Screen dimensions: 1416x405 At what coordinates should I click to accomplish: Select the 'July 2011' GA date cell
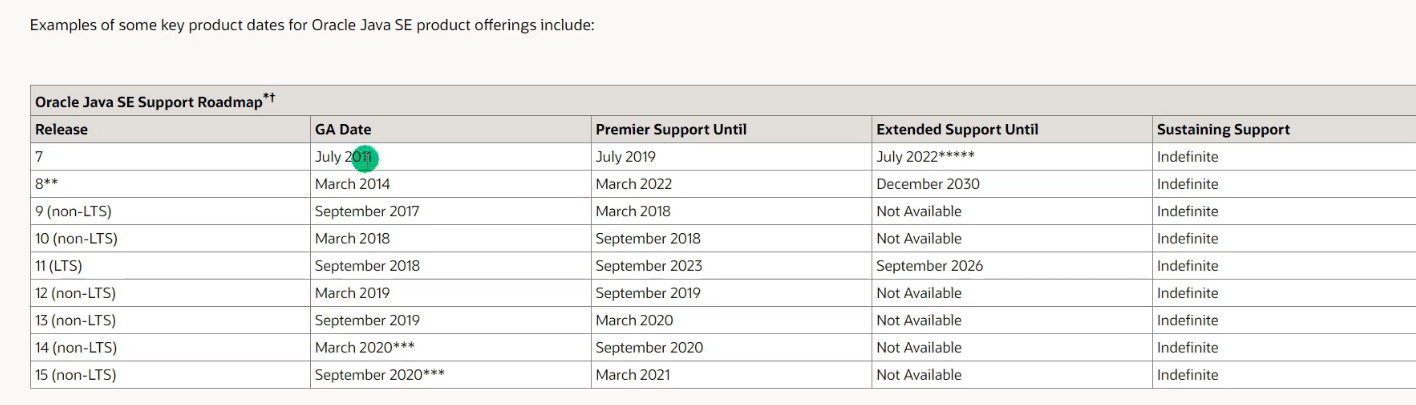[343, 157]
